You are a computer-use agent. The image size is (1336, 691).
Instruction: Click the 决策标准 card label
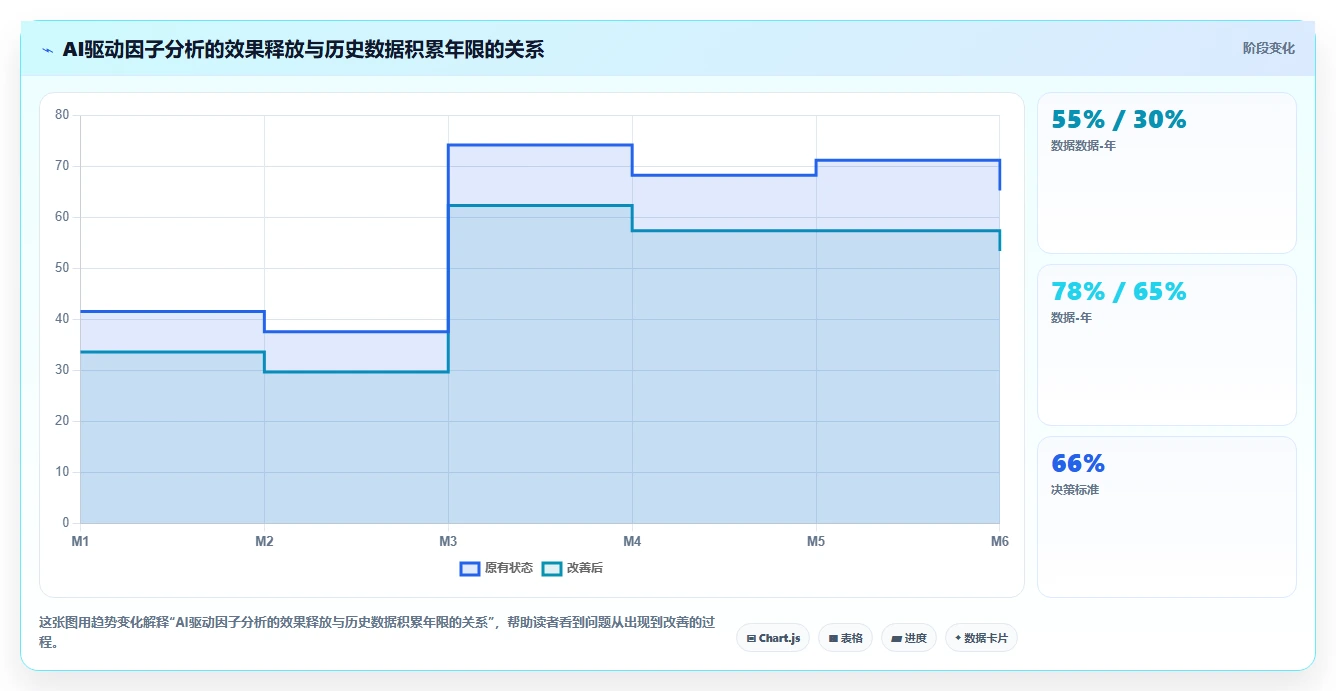(1075, 490)
